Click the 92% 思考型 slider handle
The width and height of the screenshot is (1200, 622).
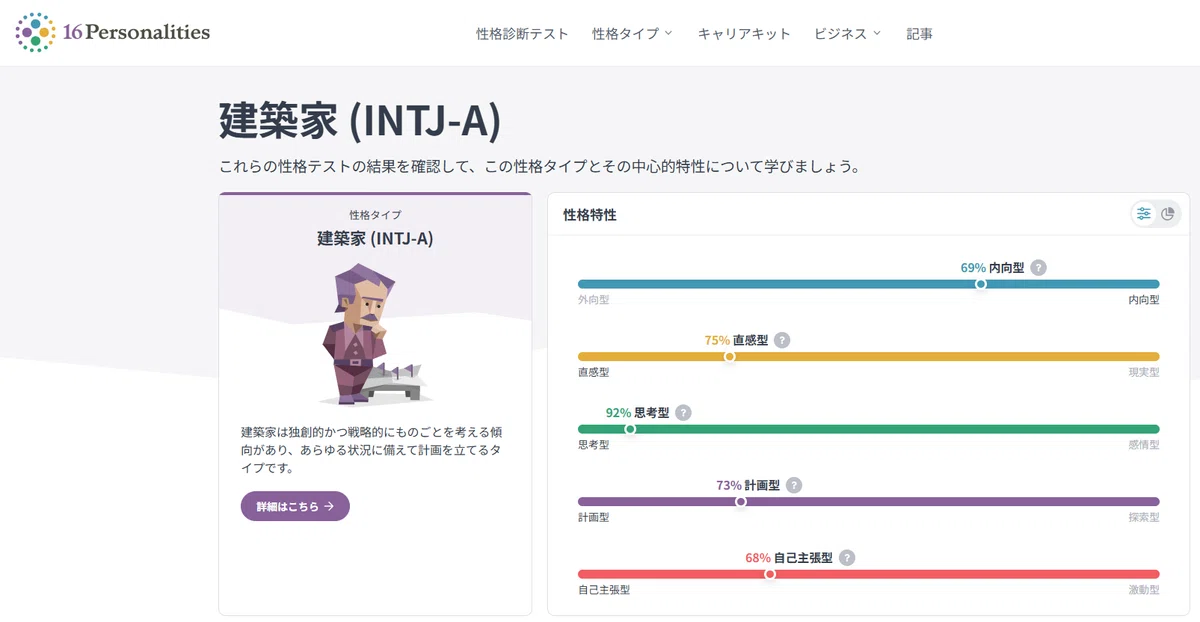click(x=630, y=429)
